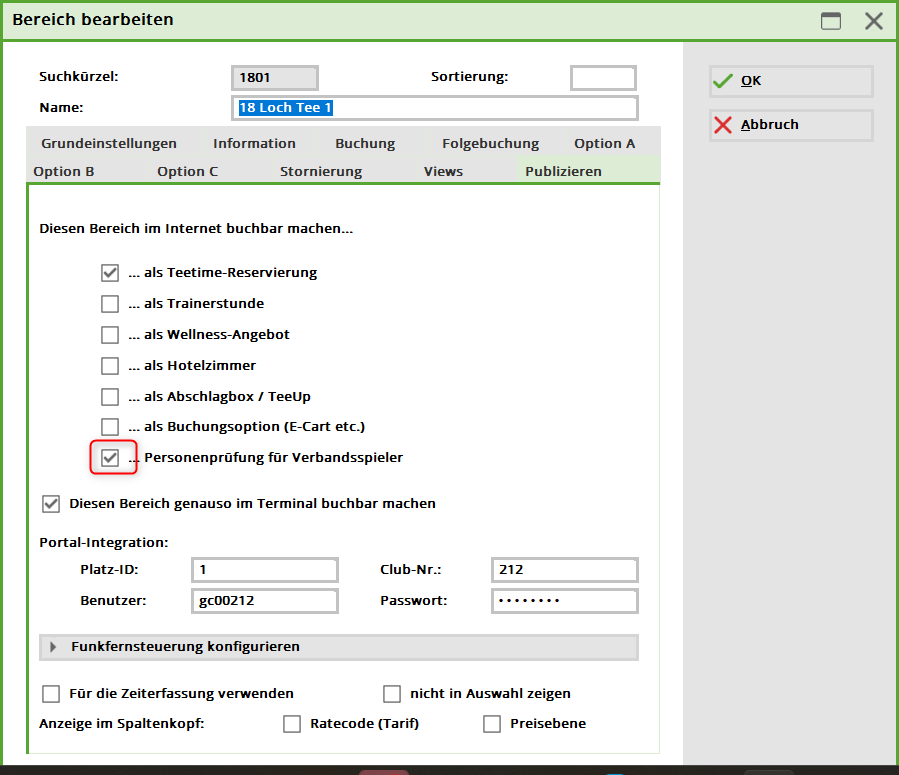Click the OK button with green checkmark

tap(790, 81)
